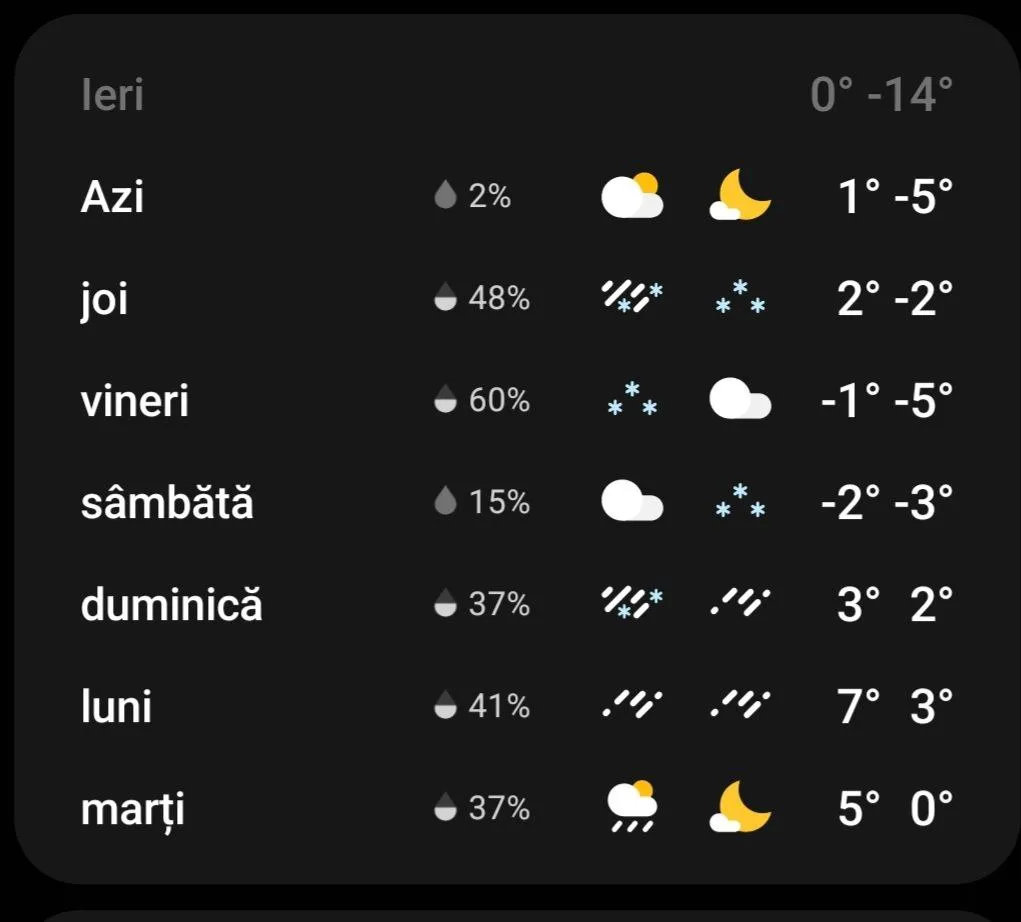Select the Azi day label
This screenshot has height=922, width=1021.
112,196
